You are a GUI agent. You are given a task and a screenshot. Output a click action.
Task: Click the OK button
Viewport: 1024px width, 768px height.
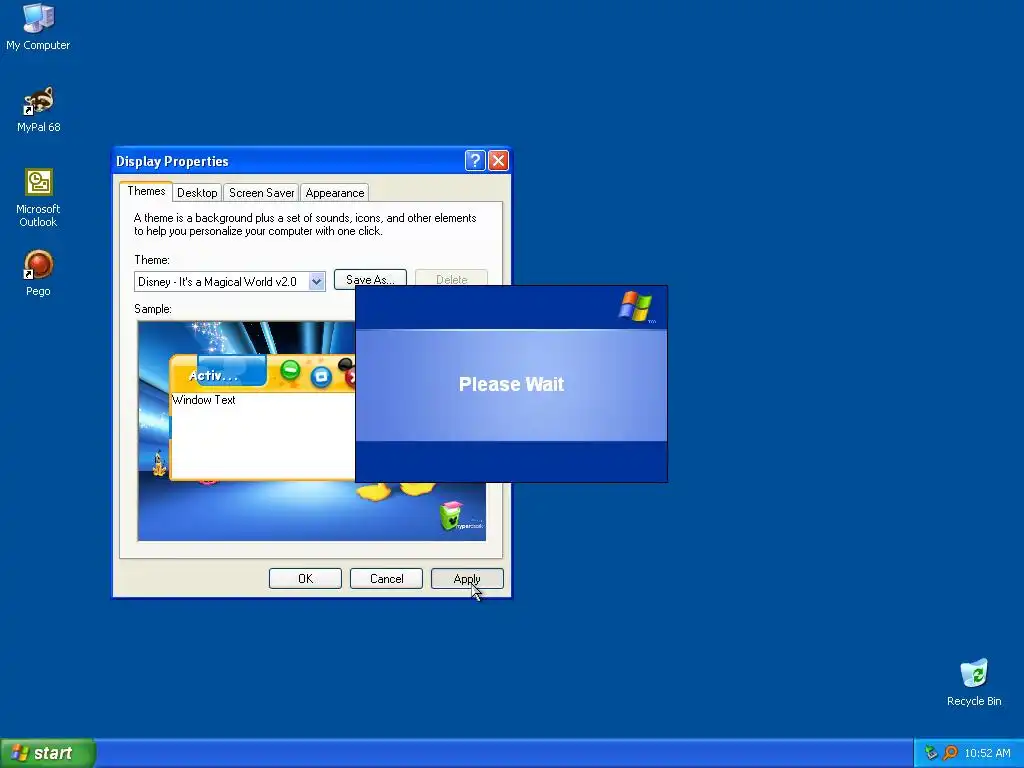306,579
